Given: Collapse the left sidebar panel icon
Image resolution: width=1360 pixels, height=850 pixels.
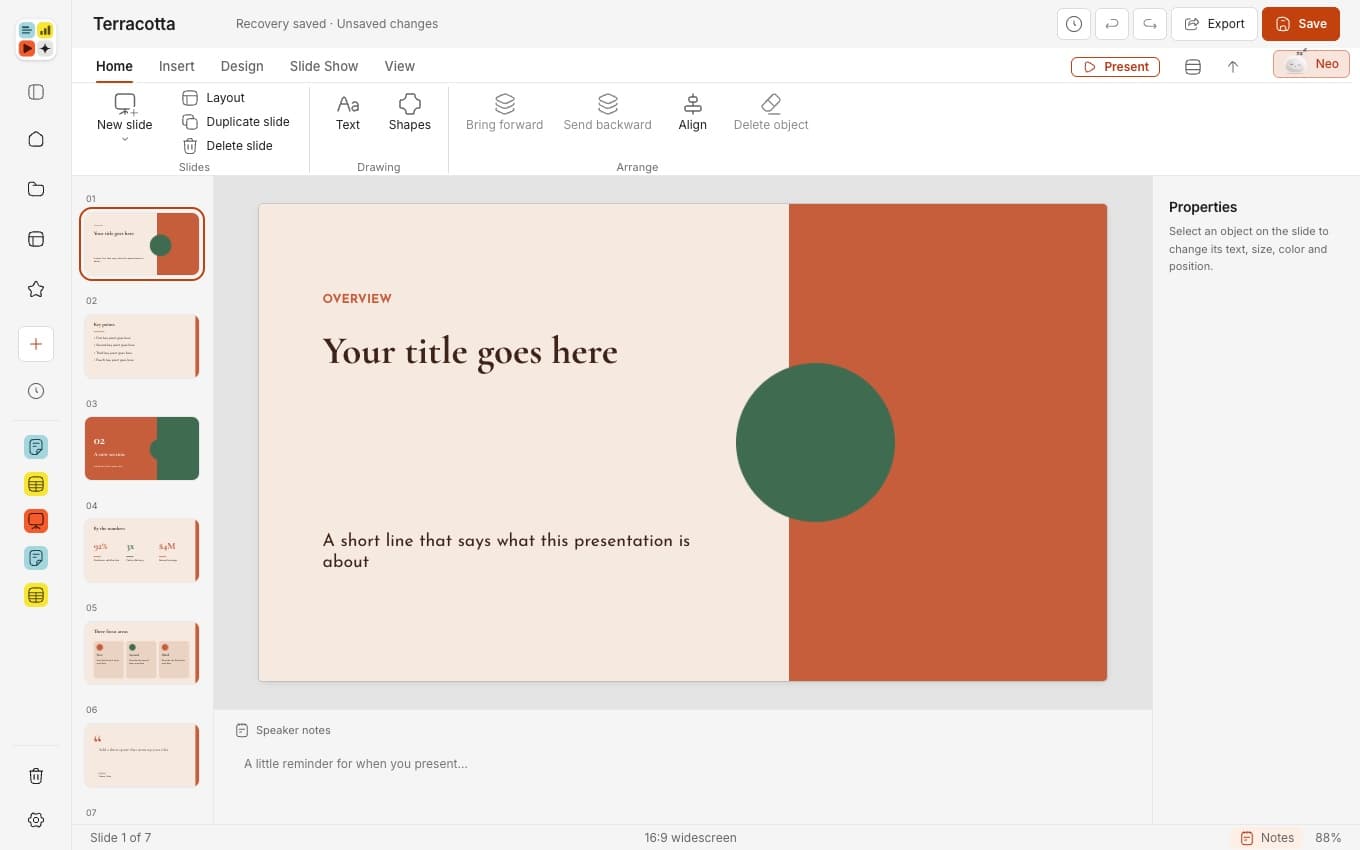Looking at the screenshot, I should click(36, 92).
